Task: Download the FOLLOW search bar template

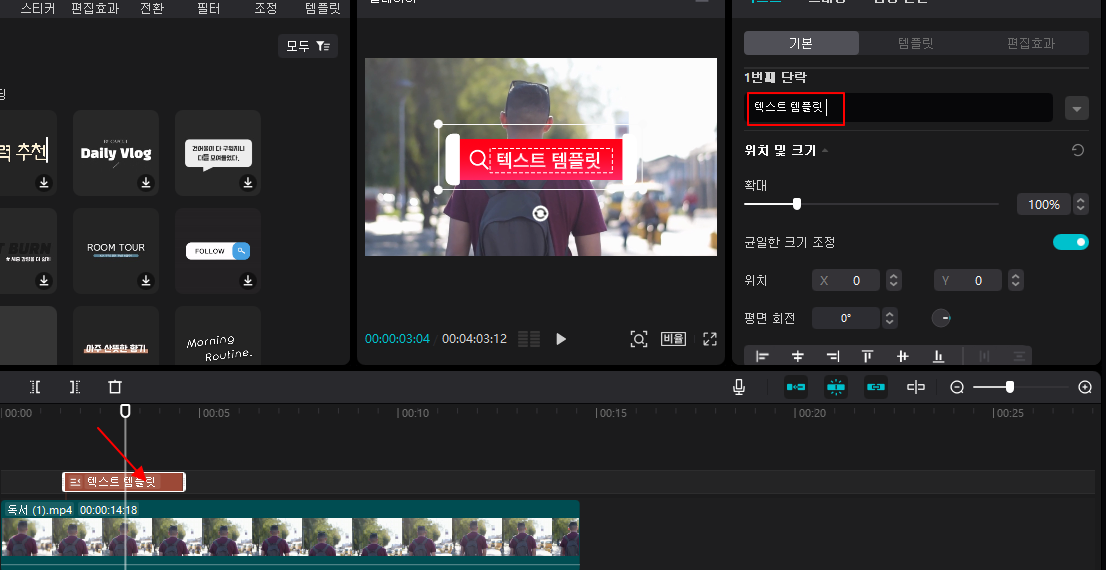Action: click(248, 281)
